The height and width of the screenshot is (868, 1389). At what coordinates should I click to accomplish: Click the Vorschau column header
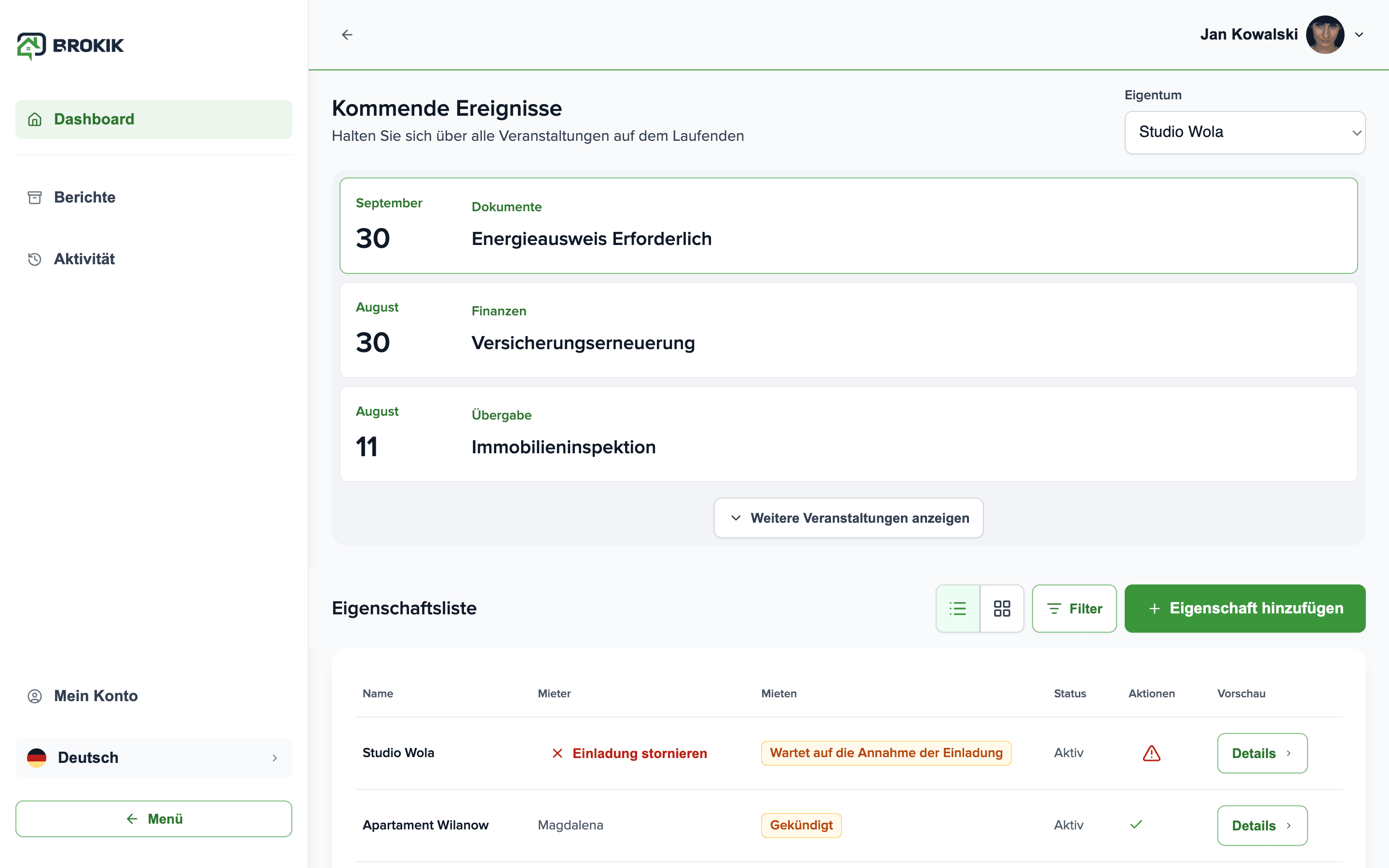(1241, 693)
